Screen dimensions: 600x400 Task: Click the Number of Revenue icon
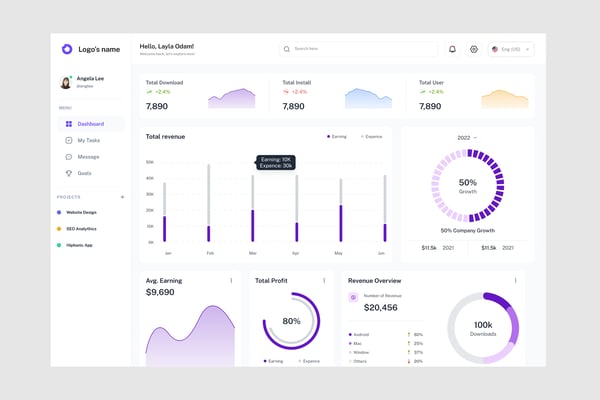(x=353, y=297)
